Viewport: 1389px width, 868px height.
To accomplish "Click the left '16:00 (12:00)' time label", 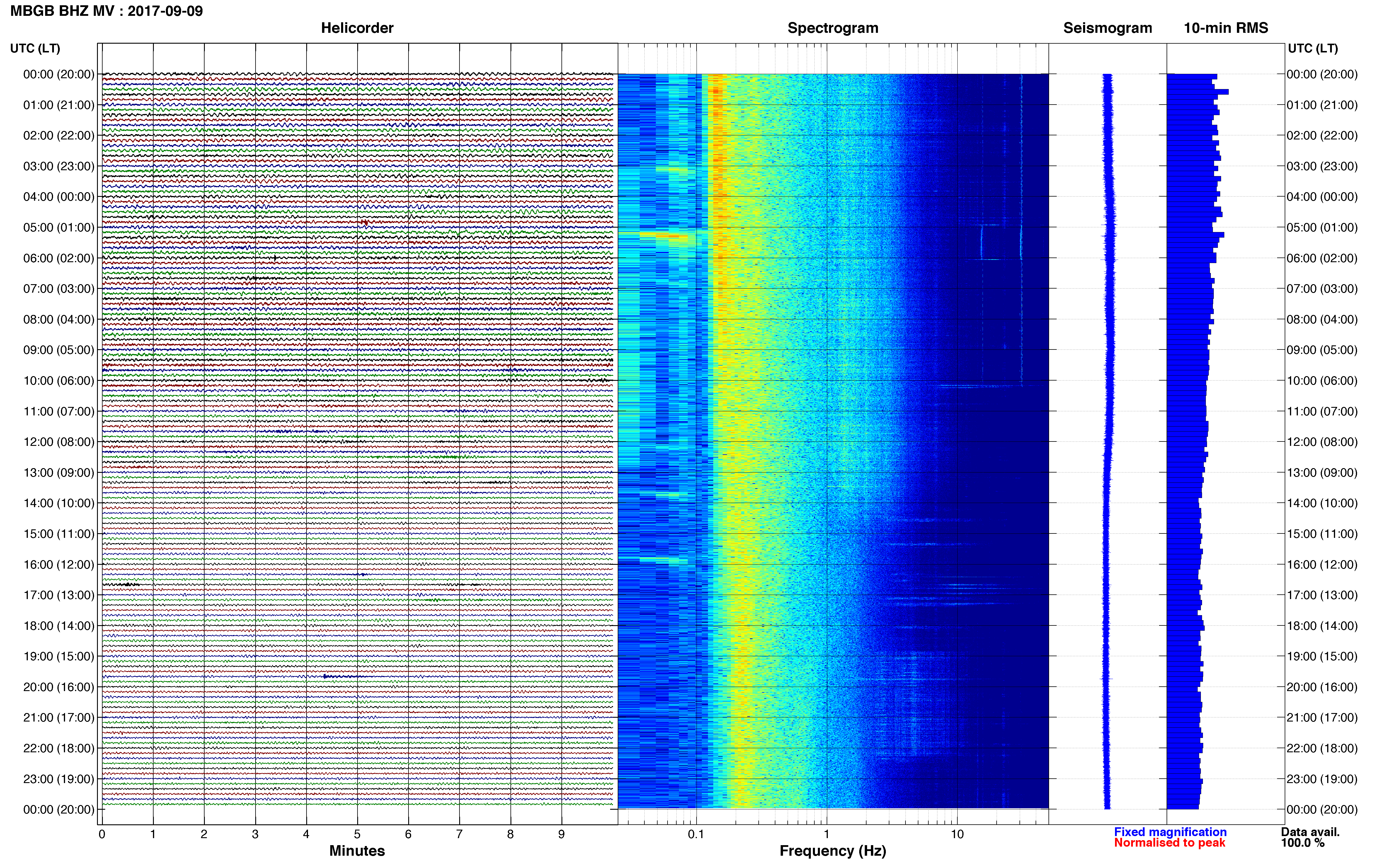I will [59, 564].
